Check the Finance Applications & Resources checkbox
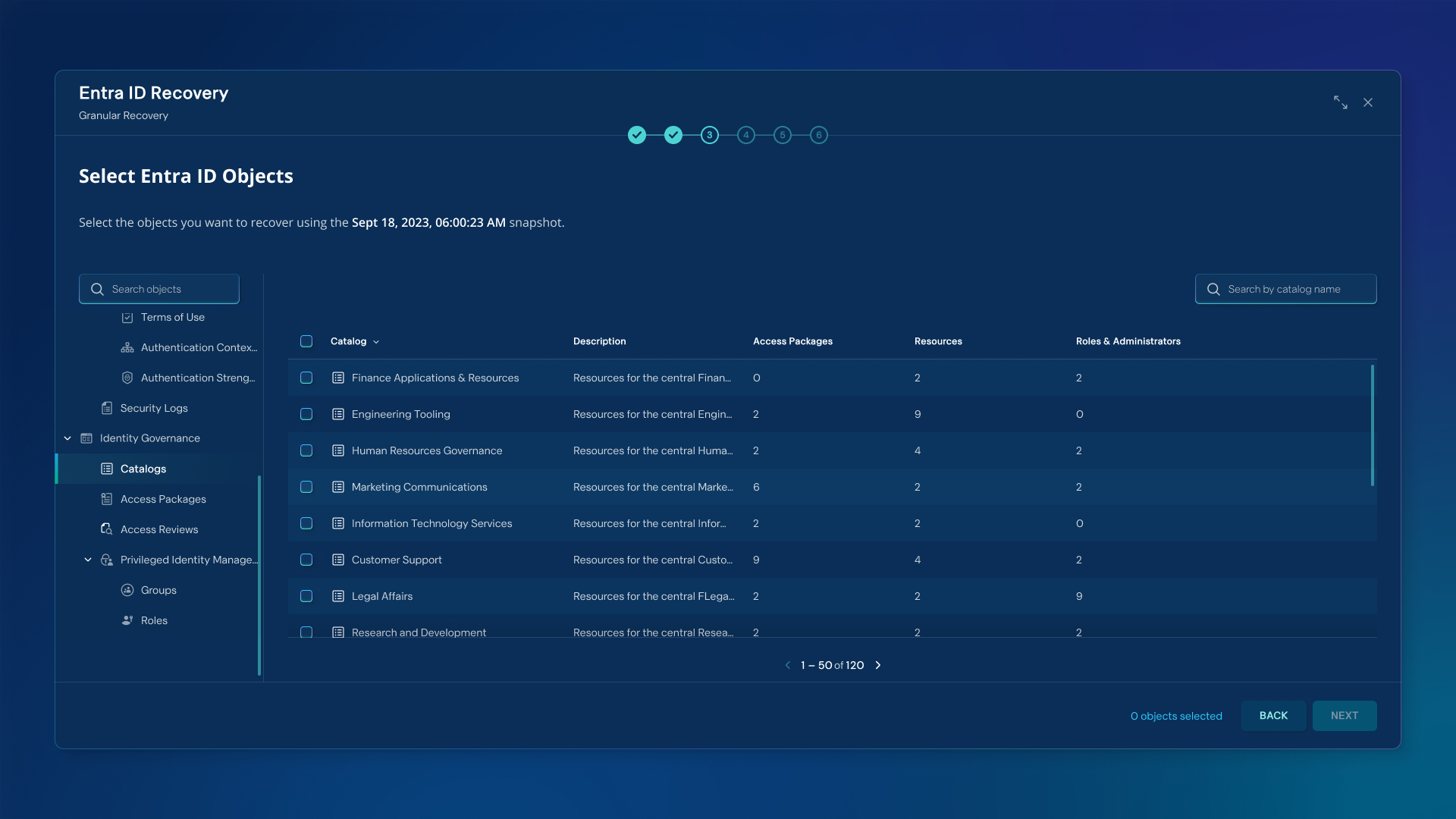 coord(306,378)
